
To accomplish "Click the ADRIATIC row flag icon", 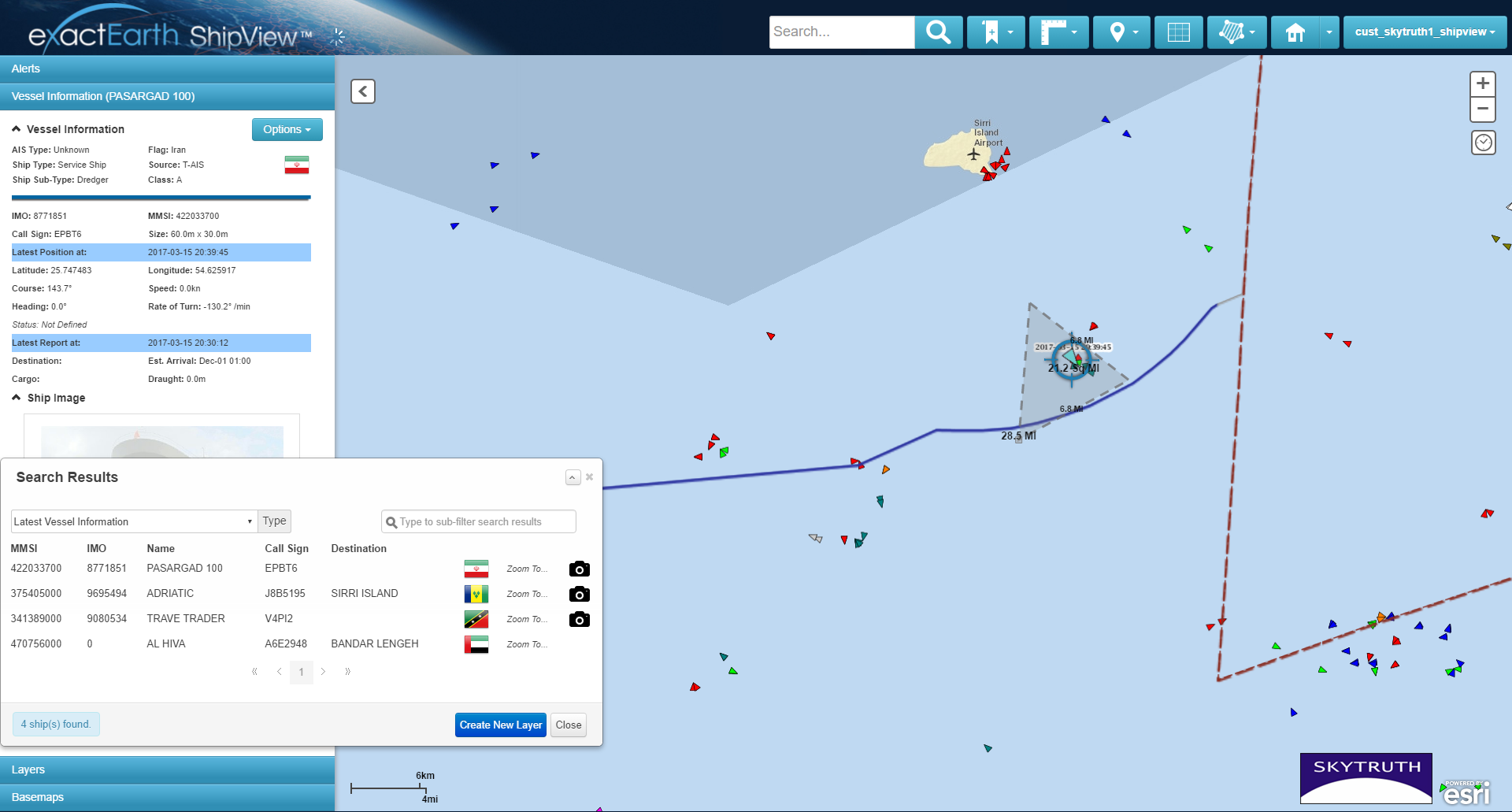I will (476, 594).
